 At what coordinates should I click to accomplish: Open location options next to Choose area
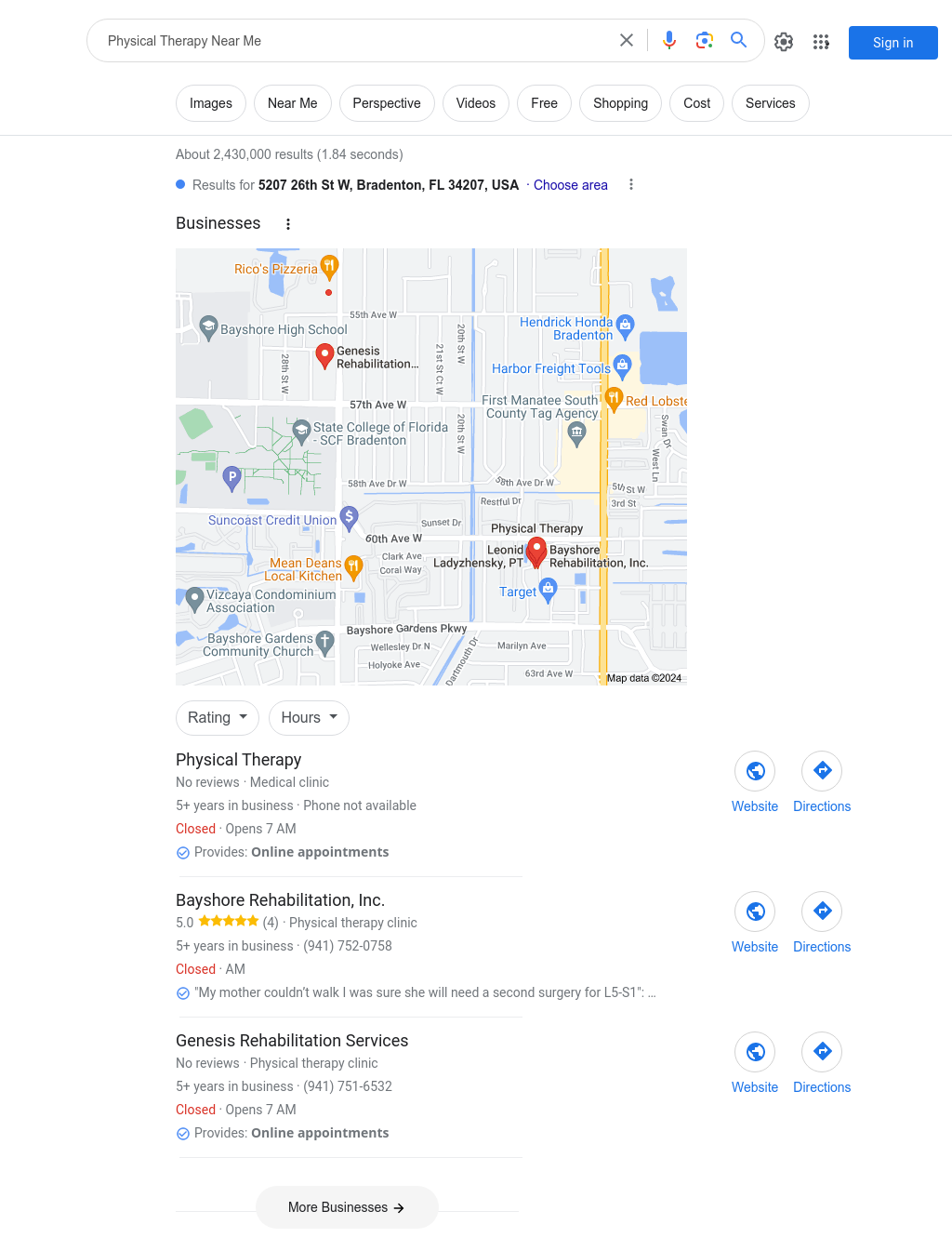tap(631, 184)
